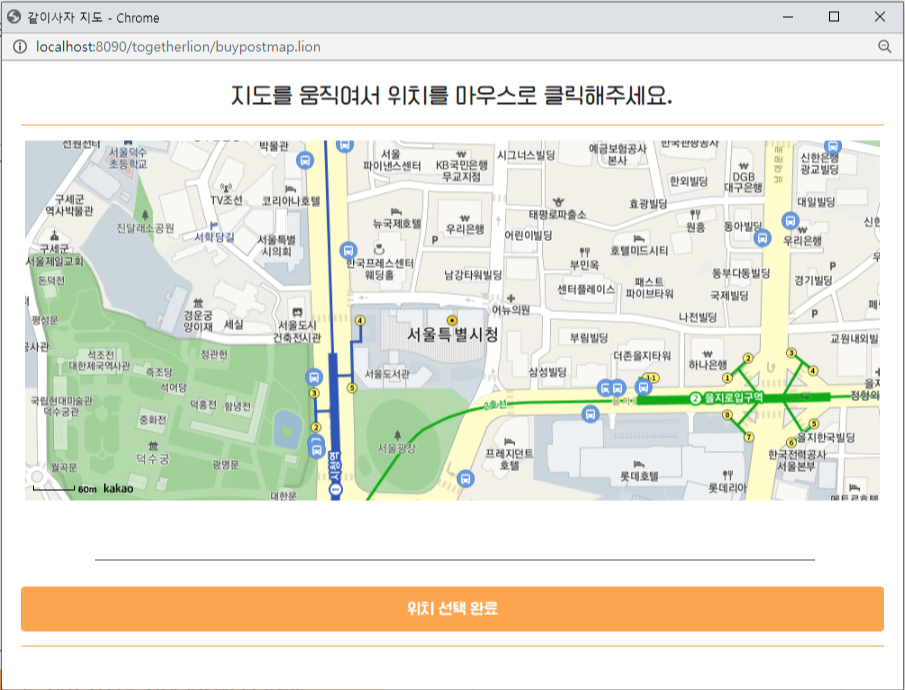Screen dimensions: 905x690
Task: Click bus stop icon above 우리은행 near 대일빌딩
Action: (790, 220)
